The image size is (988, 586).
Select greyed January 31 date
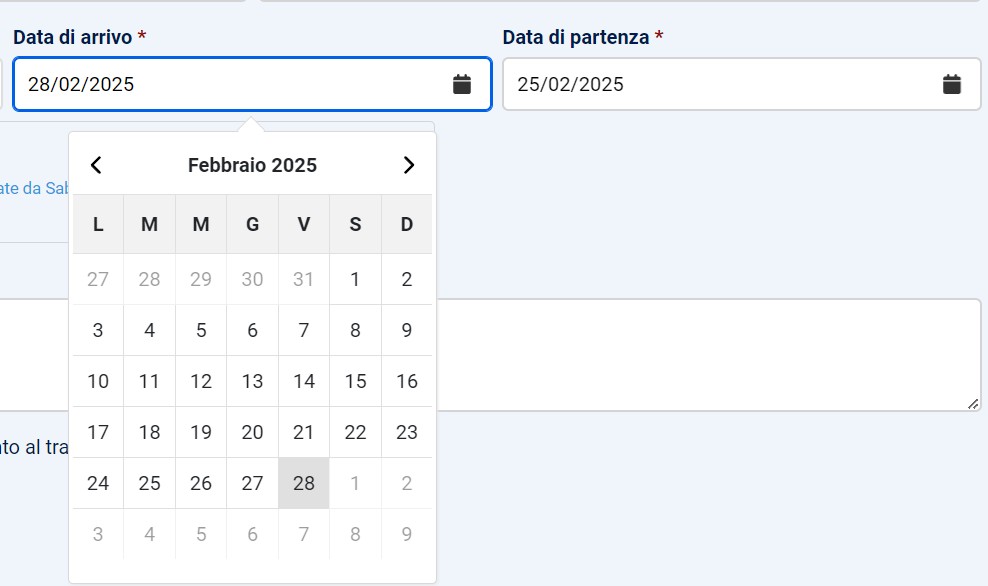pos(304,279)
